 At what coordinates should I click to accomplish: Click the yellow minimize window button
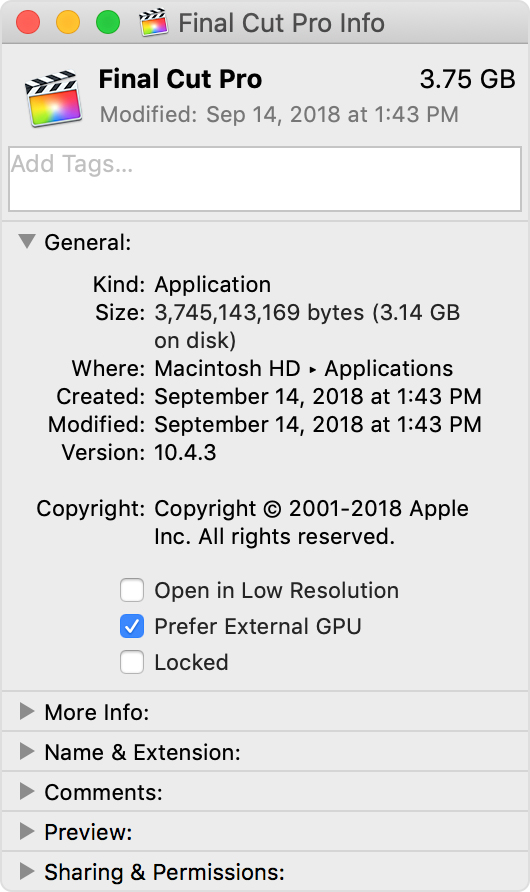click(x=68, y=23)
